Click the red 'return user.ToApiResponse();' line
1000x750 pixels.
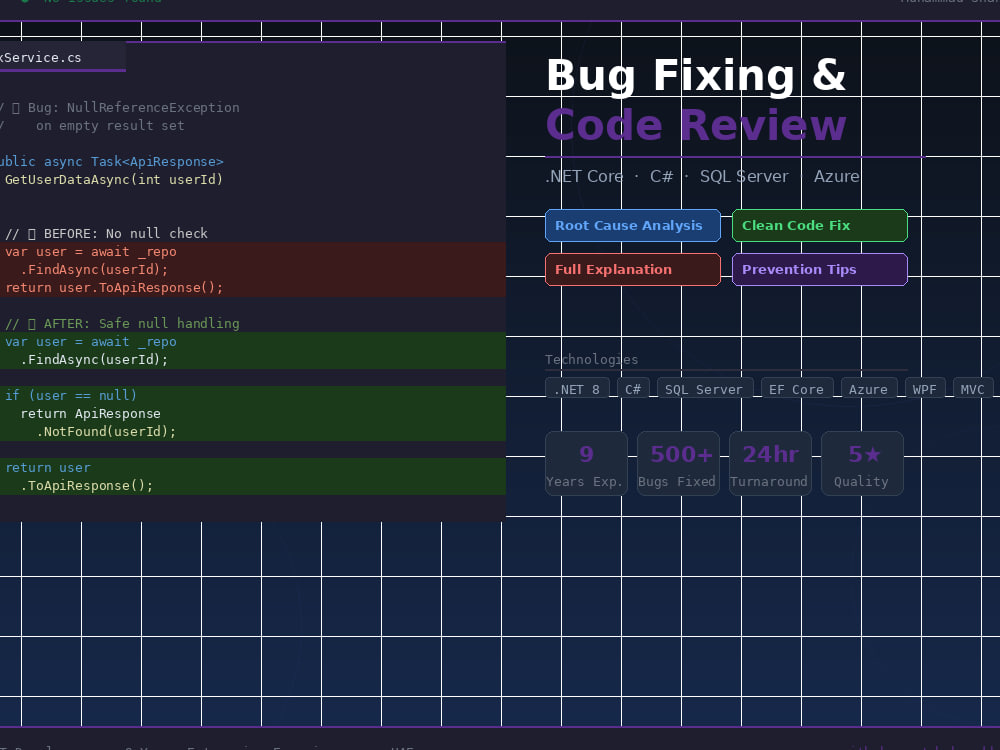[x=114, y=288]
